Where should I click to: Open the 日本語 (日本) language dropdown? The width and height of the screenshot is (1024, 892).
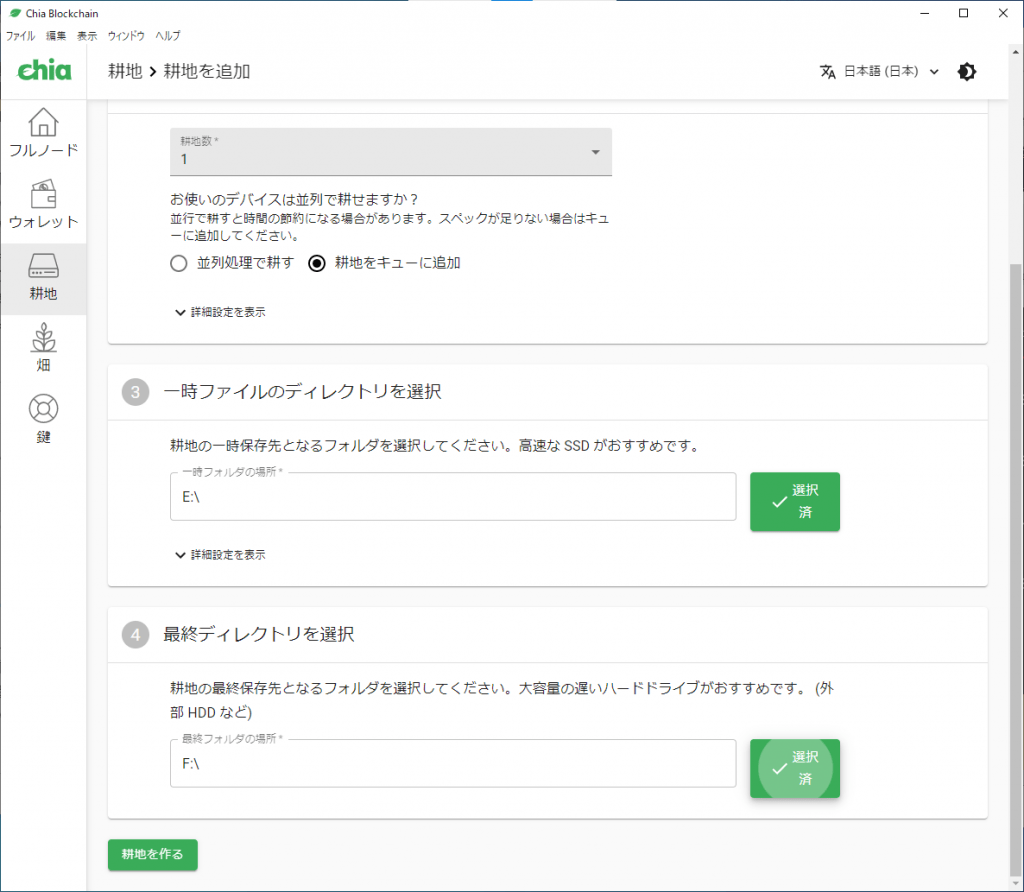[x=890, y=72]
